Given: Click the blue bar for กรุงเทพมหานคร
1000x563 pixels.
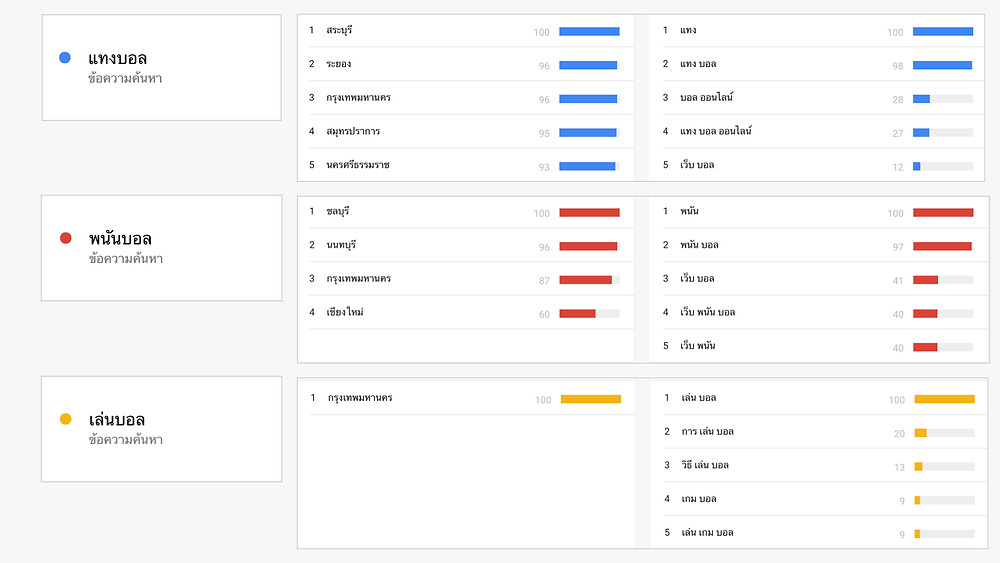Looking at the screenshot, I should click(588, 99).
